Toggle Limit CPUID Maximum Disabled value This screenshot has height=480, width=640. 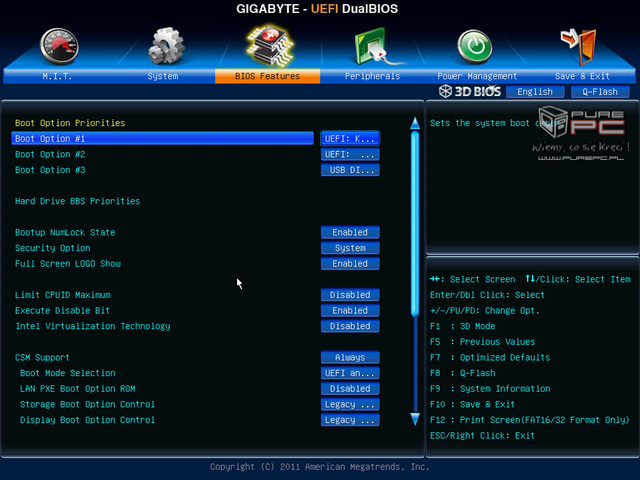point(350,295)
